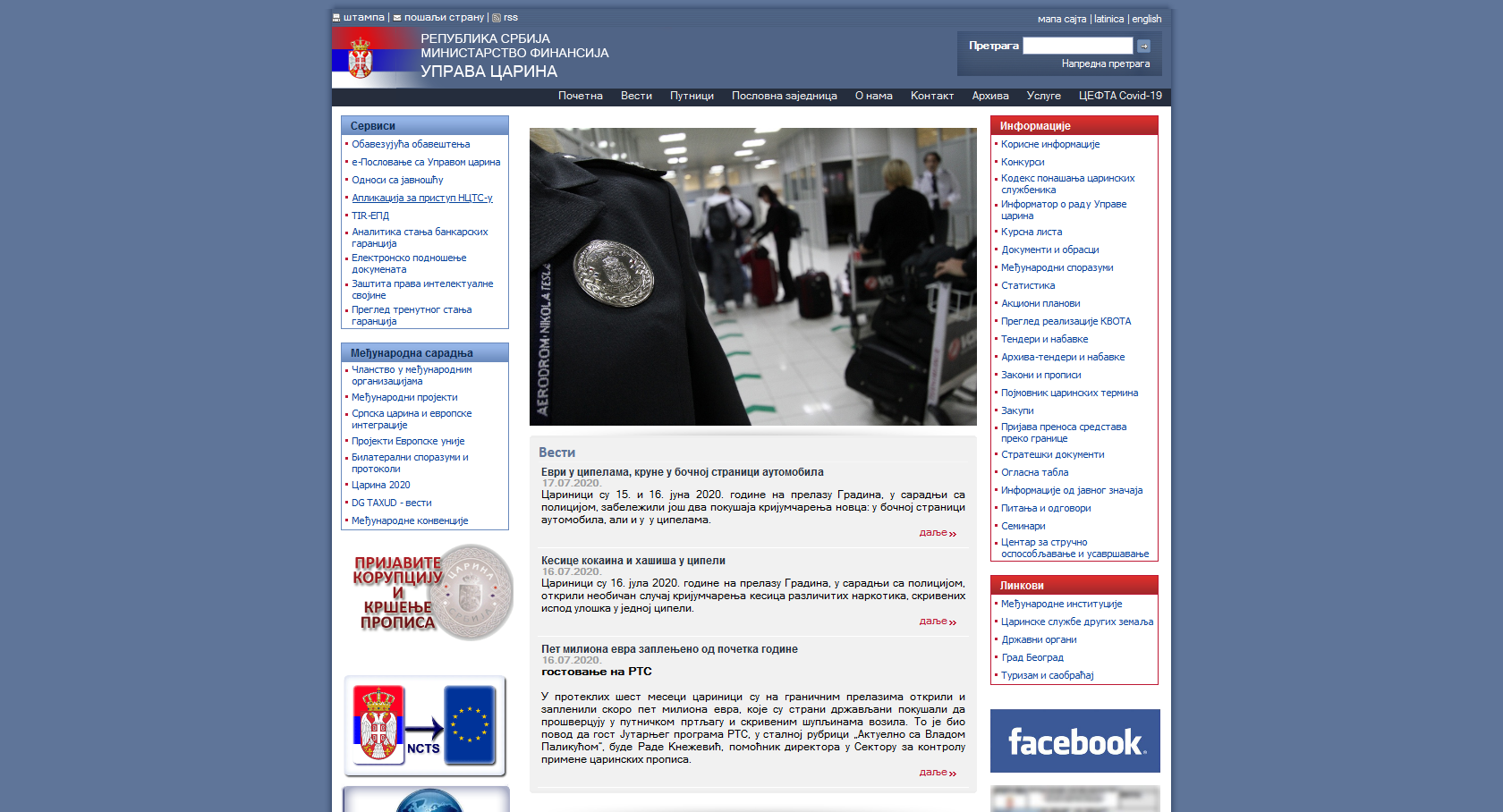The height and width of the screenshot is (812, 1503).
Task: Click the search text field
Action: click(1077, 46)
